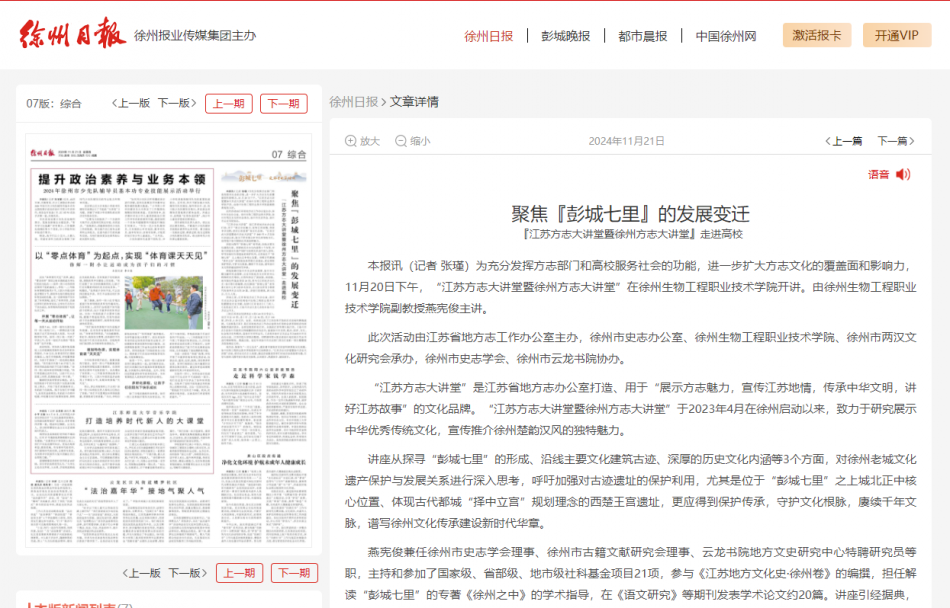
Task: Go to previous article with 上一篇
Action: [x=843, y=141]
